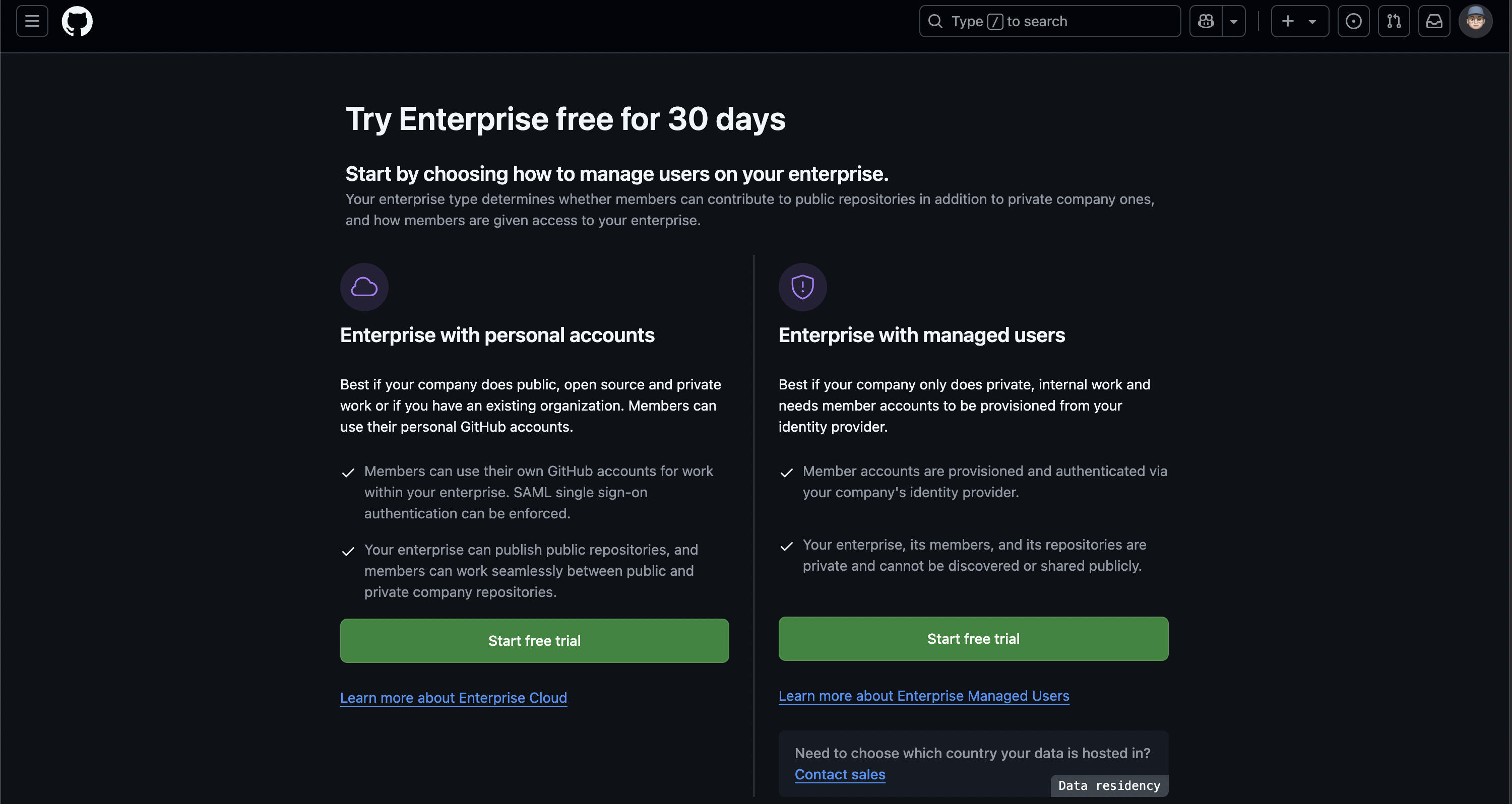Open the create new plus menu
1512x804 pixels.
coord(1299,21)
